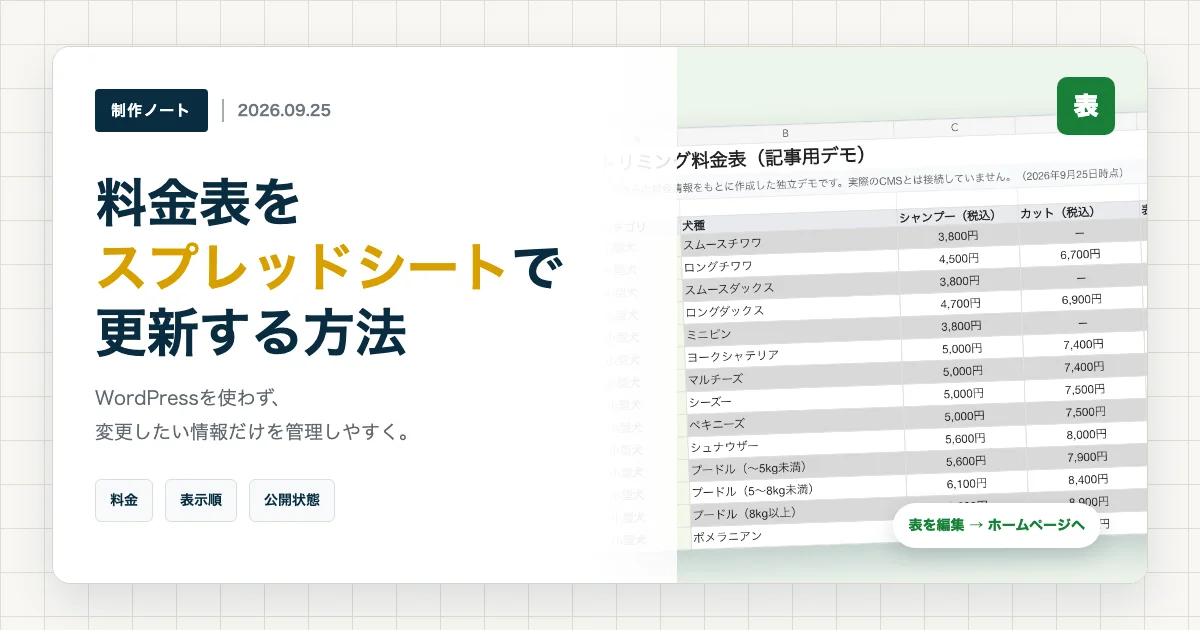1200x630 pixels.
Task: Select the プードル（〜5kg未満） cell
Action: click(x=800, y=467)
